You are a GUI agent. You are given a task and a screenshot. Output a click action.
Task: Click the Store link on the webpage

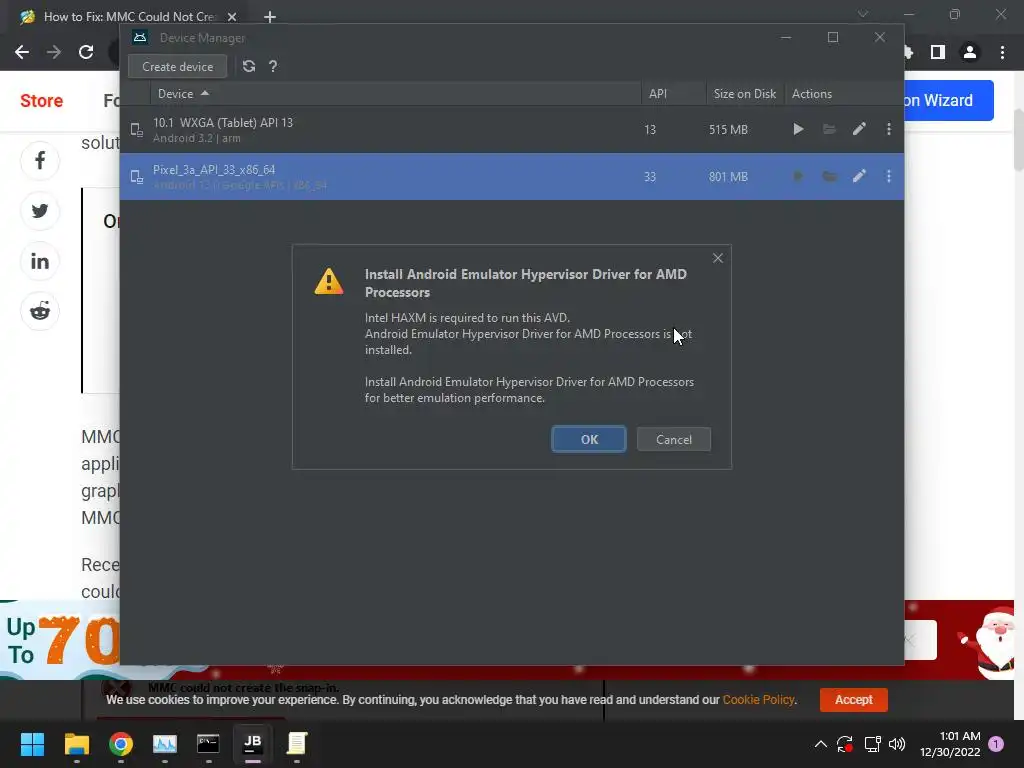(42, 101)
